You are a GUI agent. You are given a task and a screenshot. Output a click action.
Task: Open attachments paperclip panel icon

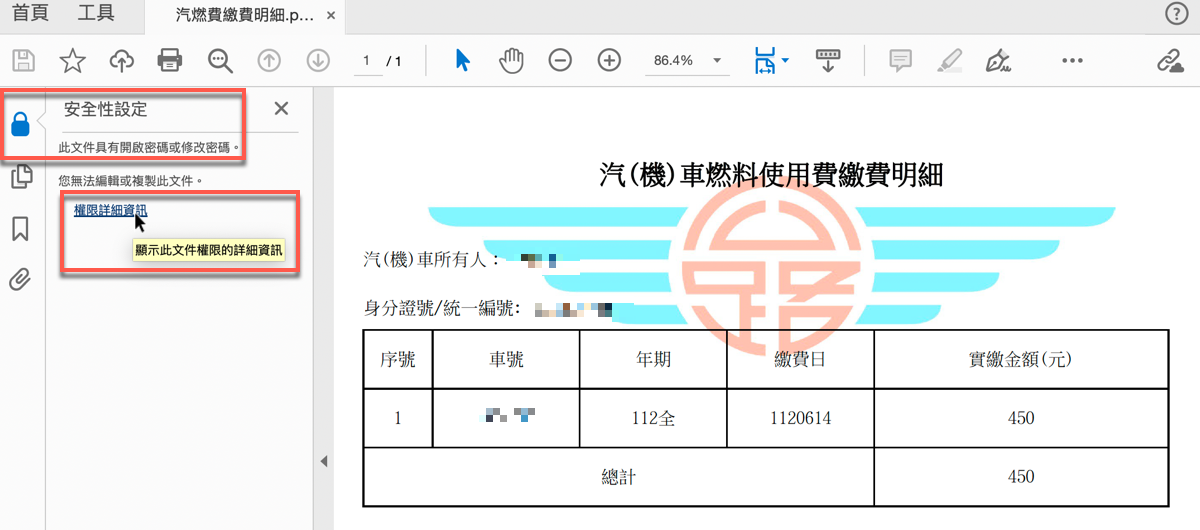click(x=20, y=279)
